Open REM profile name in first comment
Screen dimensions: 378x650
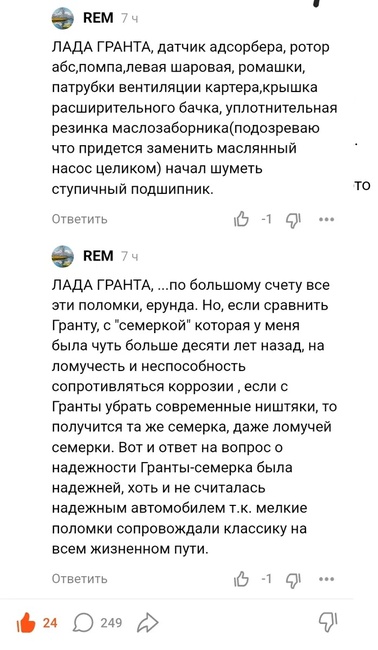coord(98,18)
